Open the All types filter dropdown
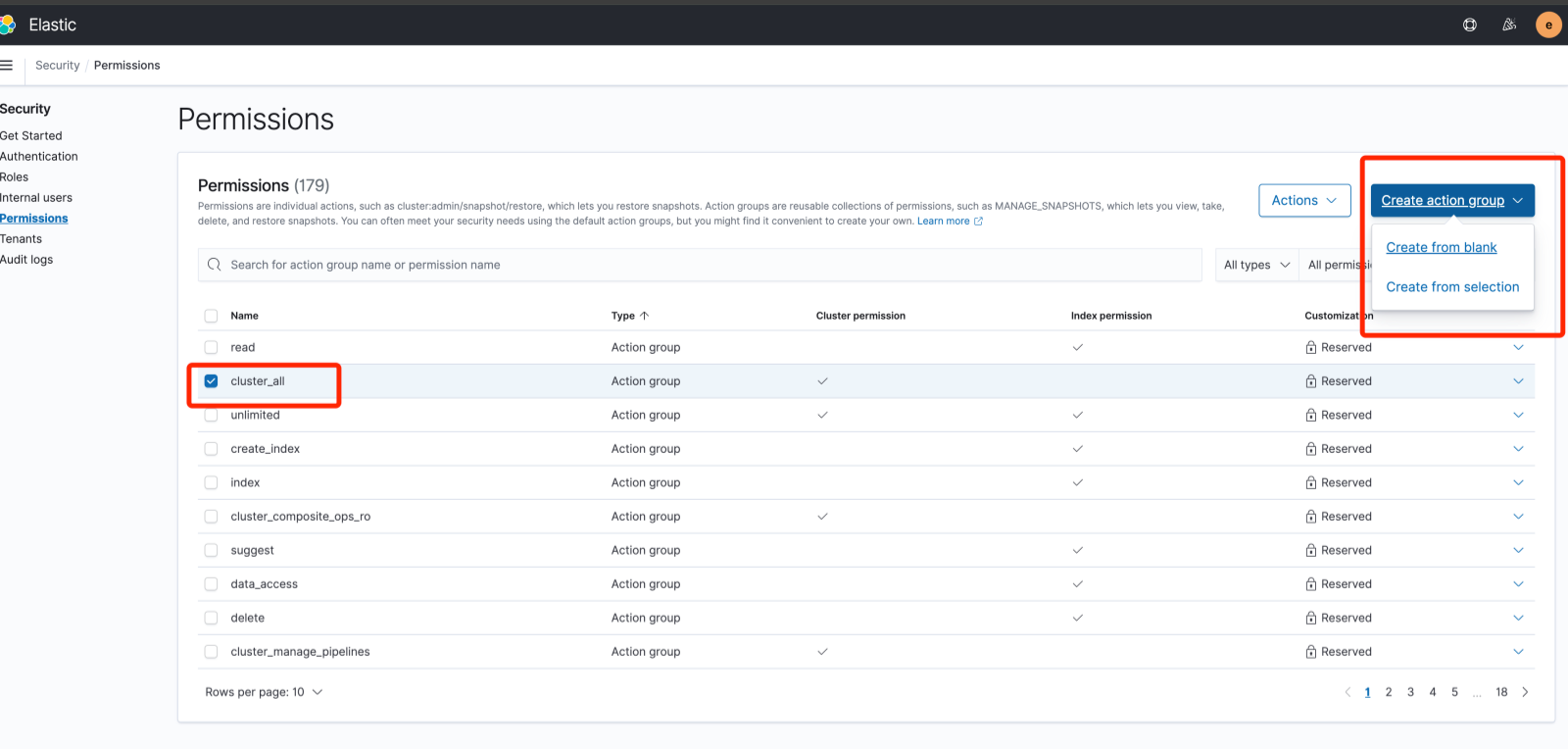Screen dimensions: 1568x749 (1256, 265)
